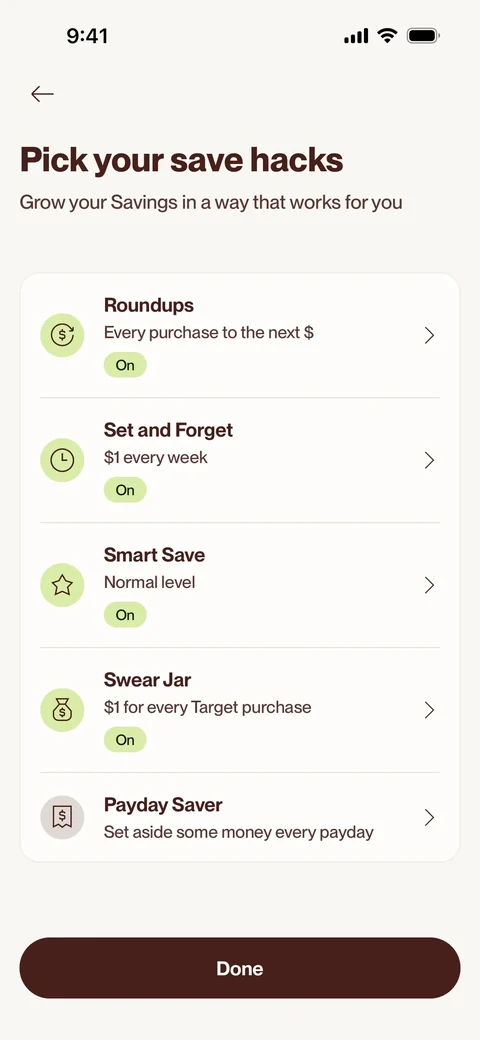The width and height of the screenshot is (480, 1040).
Task: Click the Set and Forget clock icon
Action: click(62, 460)
